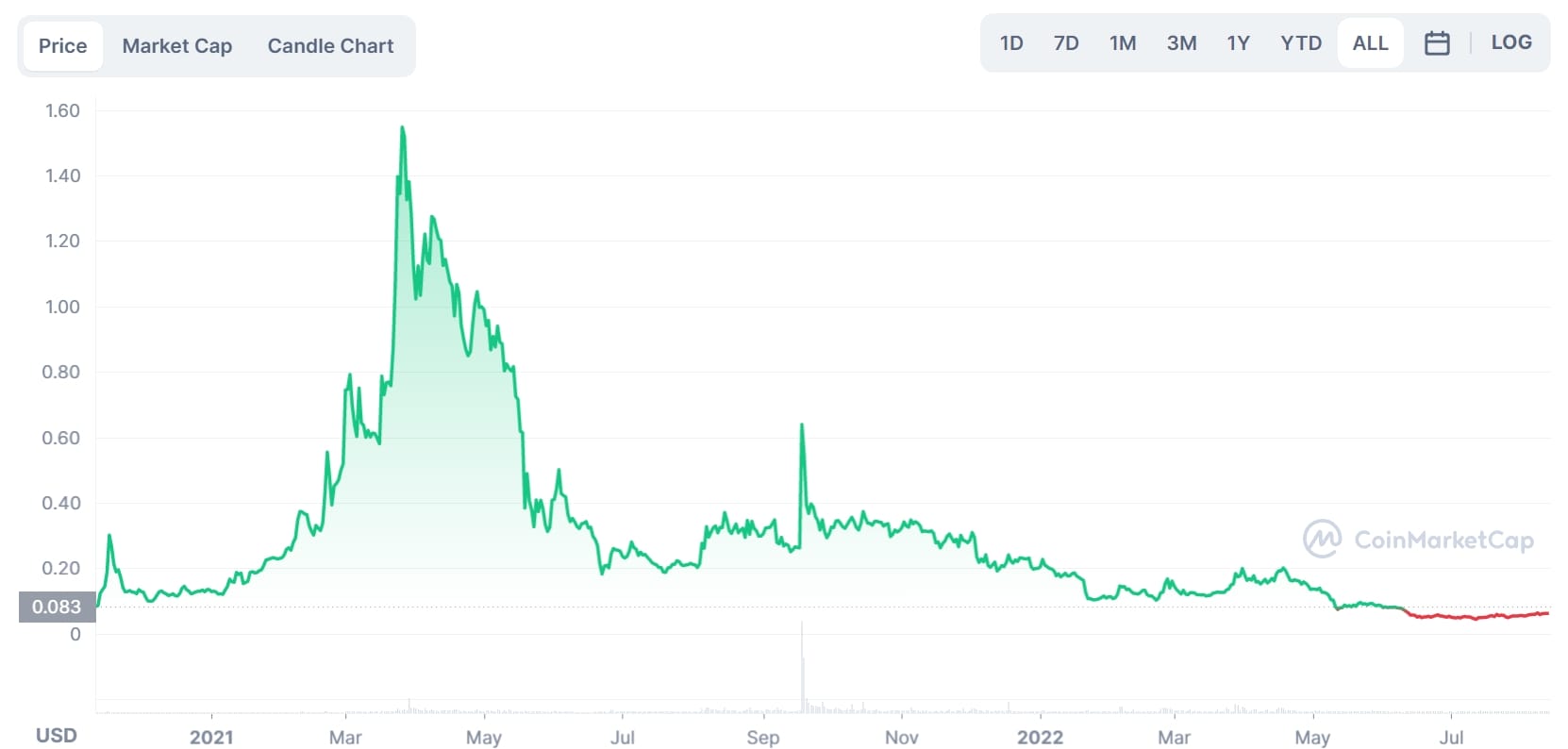Select the Price tab

click(x=63, y=46)
